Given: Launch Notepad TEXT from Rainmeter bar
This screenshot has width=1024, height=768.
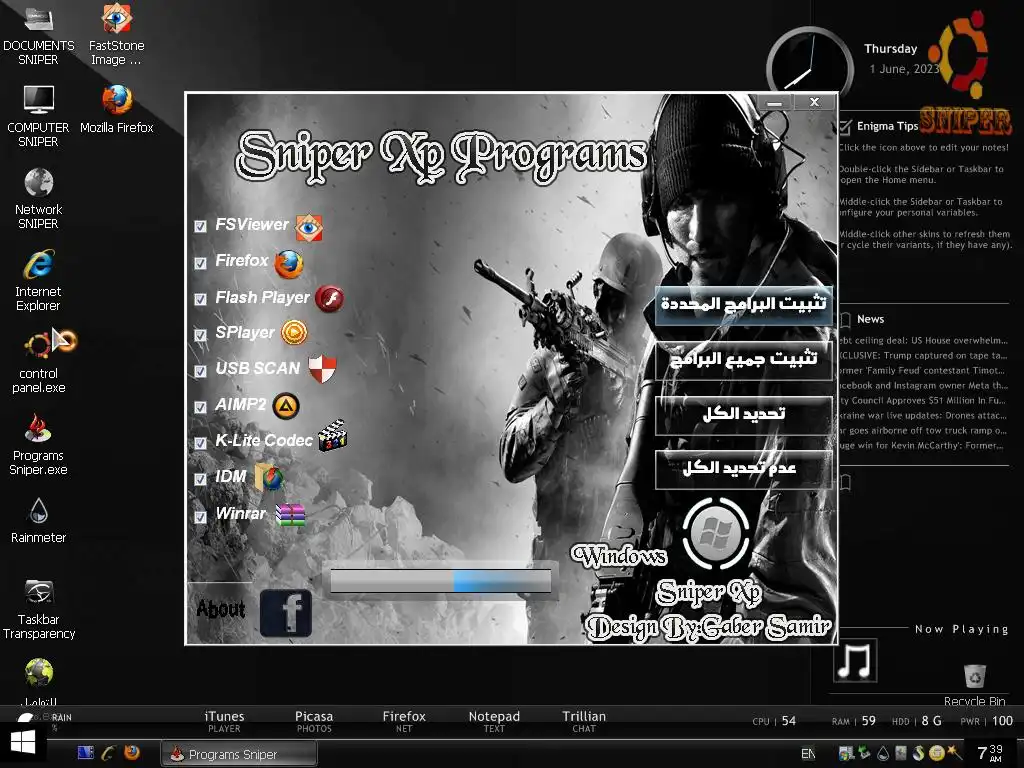Looking at the screenshot, I should point(494,721).
